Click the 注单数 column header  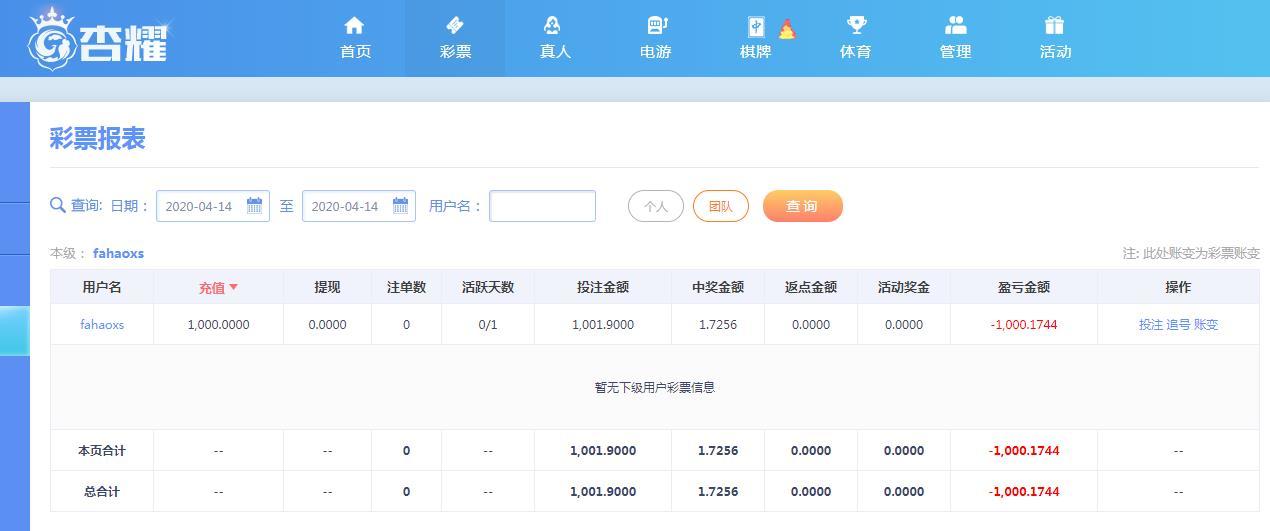pyautogui.click(x=406, y=287)
